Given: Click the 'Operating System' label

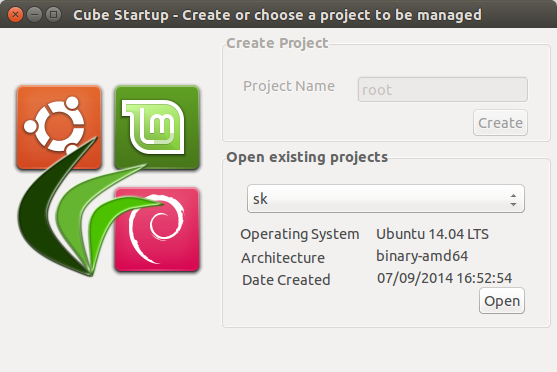Looking at the screenshot, I should click(x=300, y=234).
